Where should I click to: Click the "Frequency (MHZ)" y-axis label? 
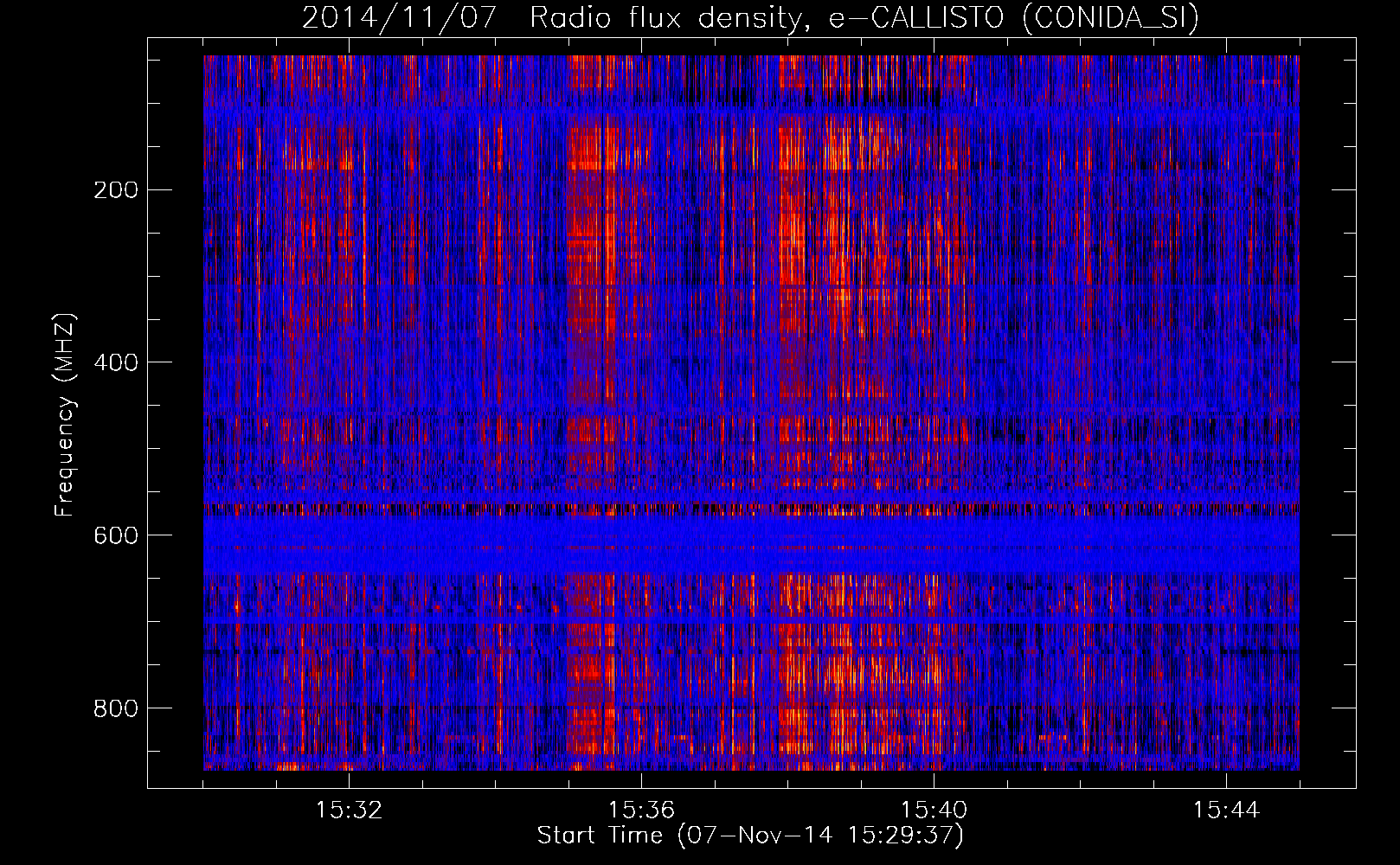coord(65,416)
